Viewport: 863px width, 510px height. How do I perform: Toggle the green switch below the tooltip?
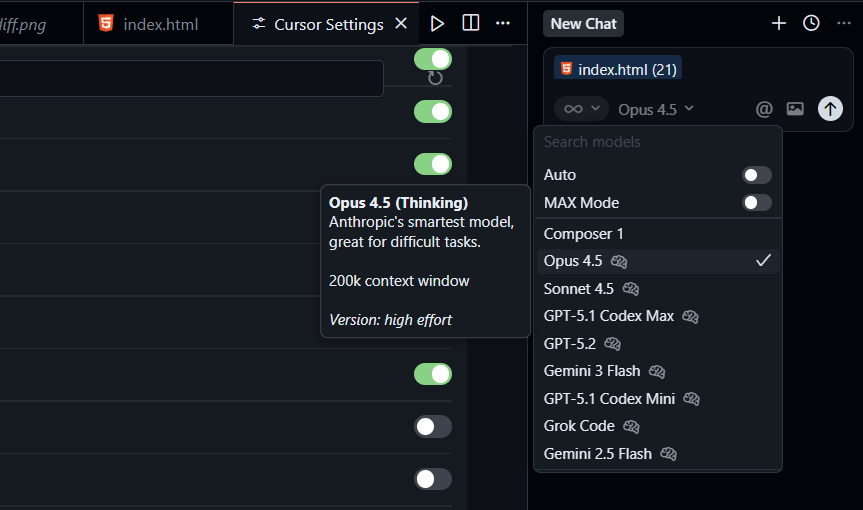point(433,374)
